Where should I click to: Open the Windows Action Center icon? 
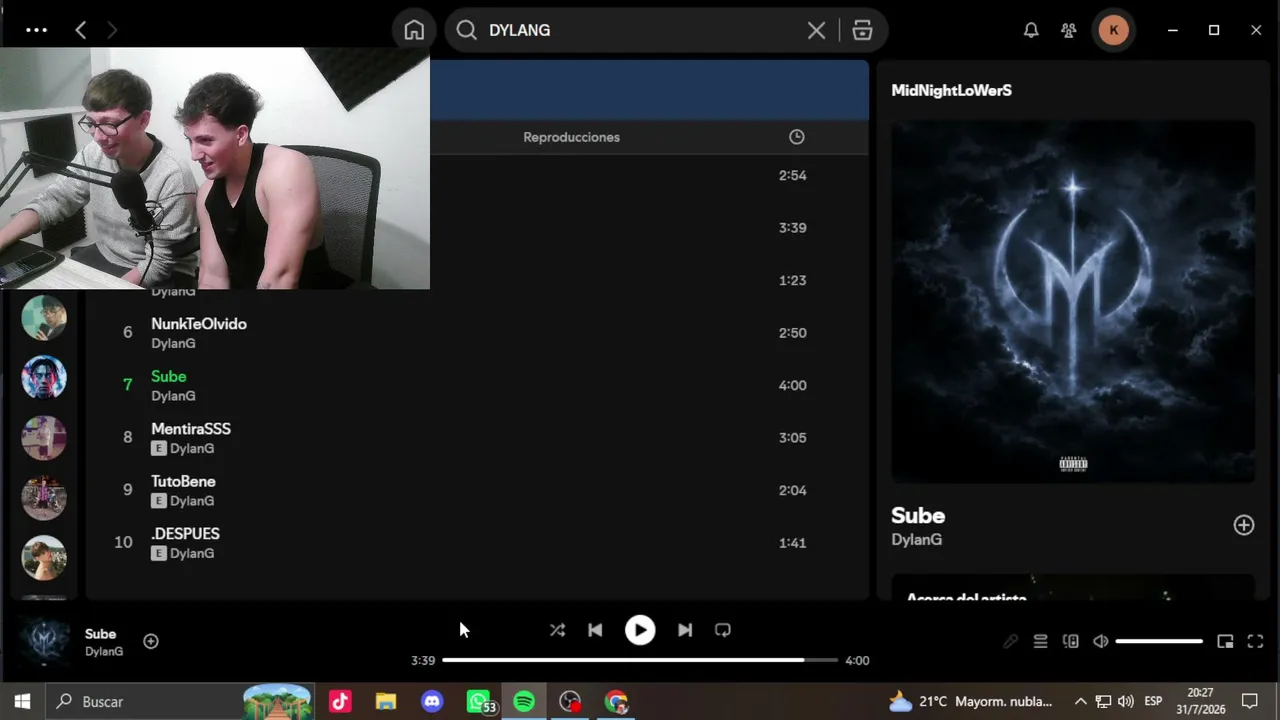pos(1249,701)
